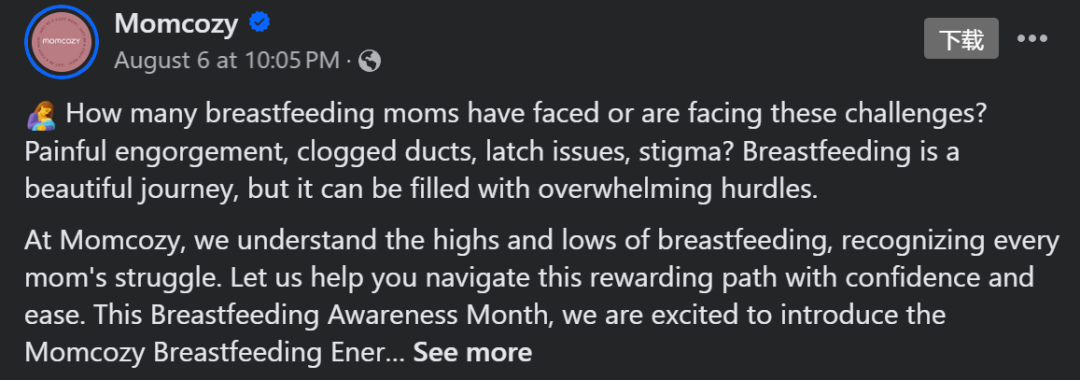Screen dimensions: 1080x380
Task: Click the 'beautiful journey' sentence line
Action: (x=421, y=191)
